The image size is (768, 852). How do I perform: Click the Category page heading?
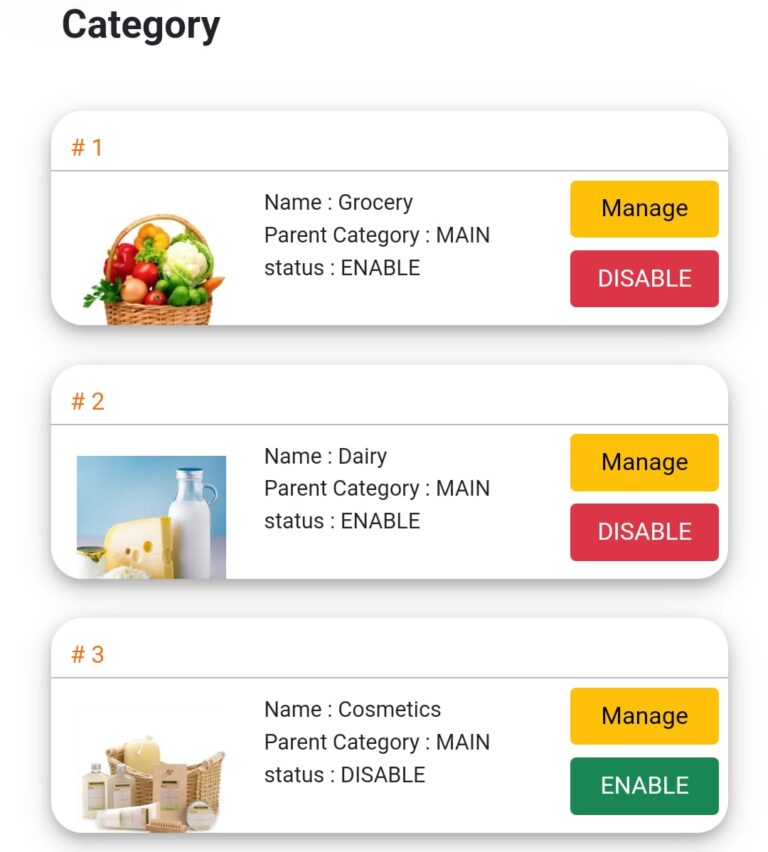coord(141,26)
